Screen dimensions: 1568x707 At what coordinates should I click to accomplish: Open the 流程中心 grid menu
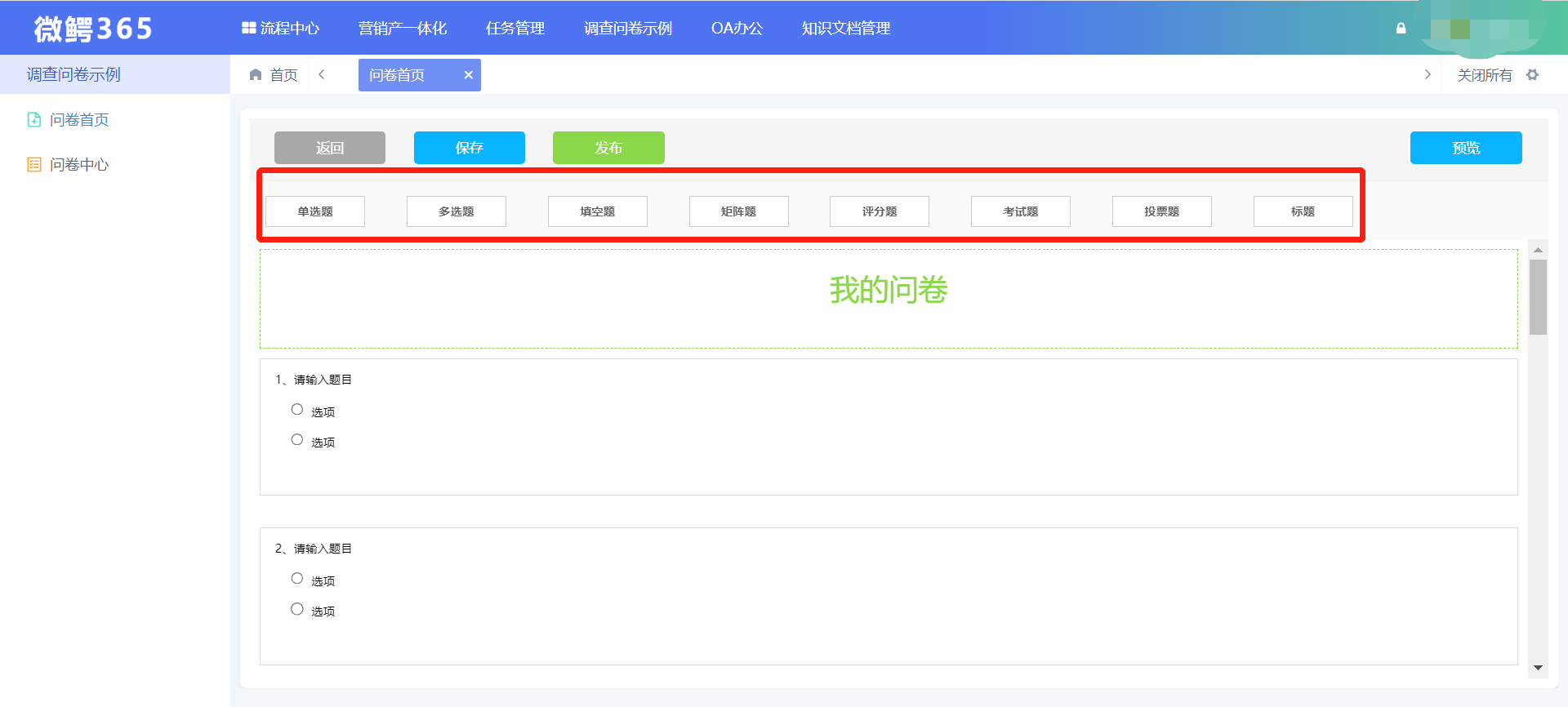(280, 29)
